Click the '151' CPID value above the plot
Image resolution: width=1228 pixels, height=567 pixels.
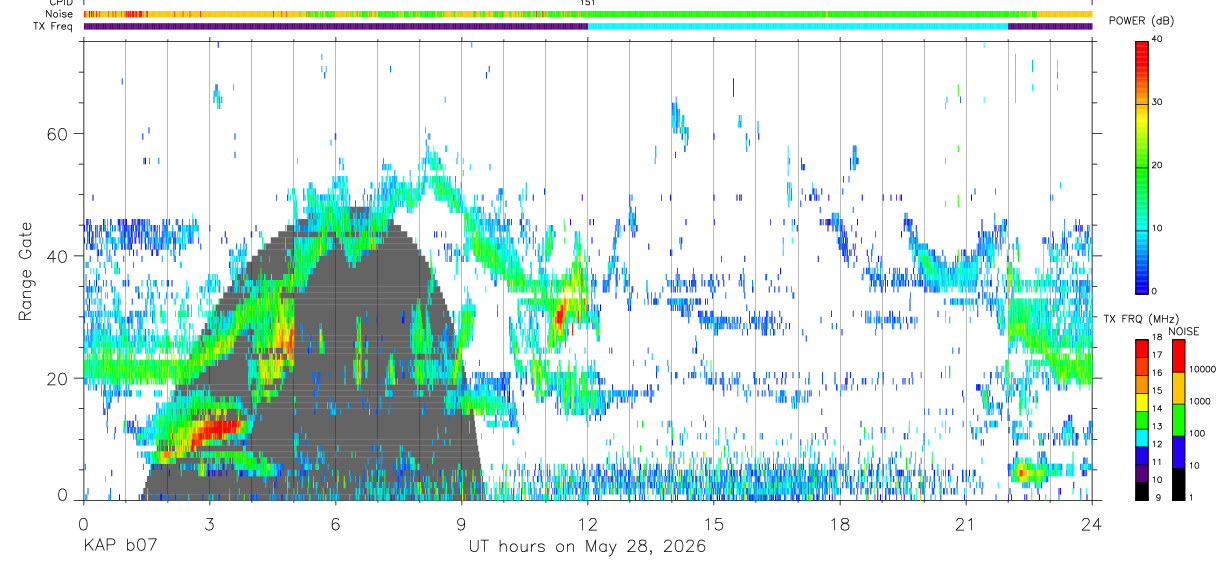(587, 3)
